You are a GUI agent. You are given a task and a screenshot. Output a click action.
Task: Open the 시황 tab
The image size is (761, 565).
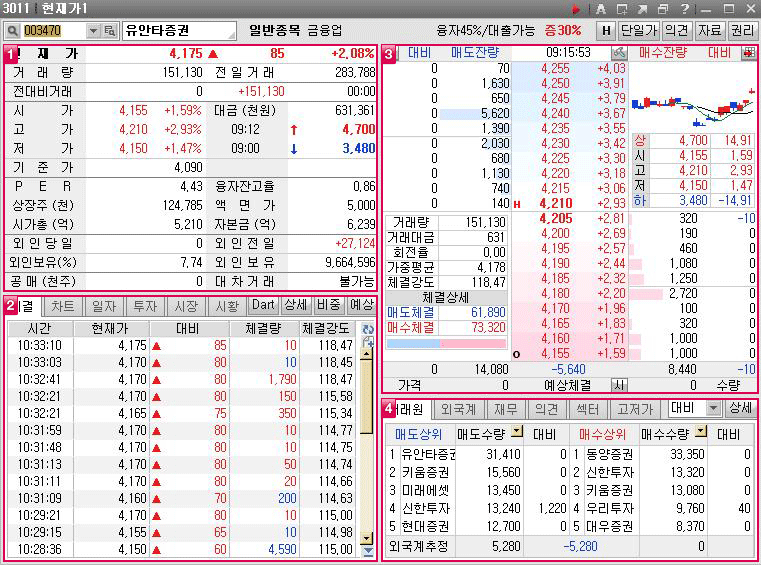(227, 306)
